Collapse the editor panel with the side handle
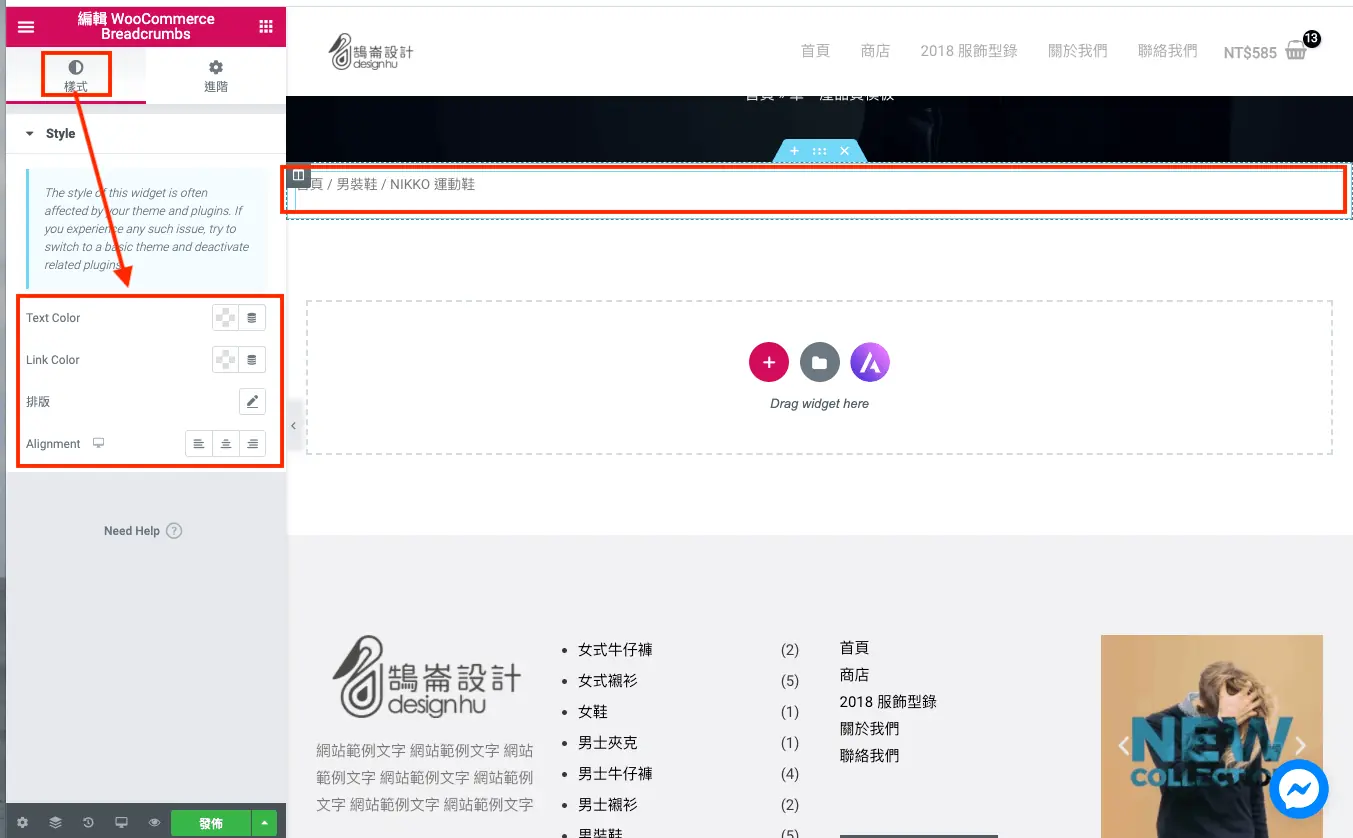Viewport: 1353px width, 838px height. (x=293, y=426)
